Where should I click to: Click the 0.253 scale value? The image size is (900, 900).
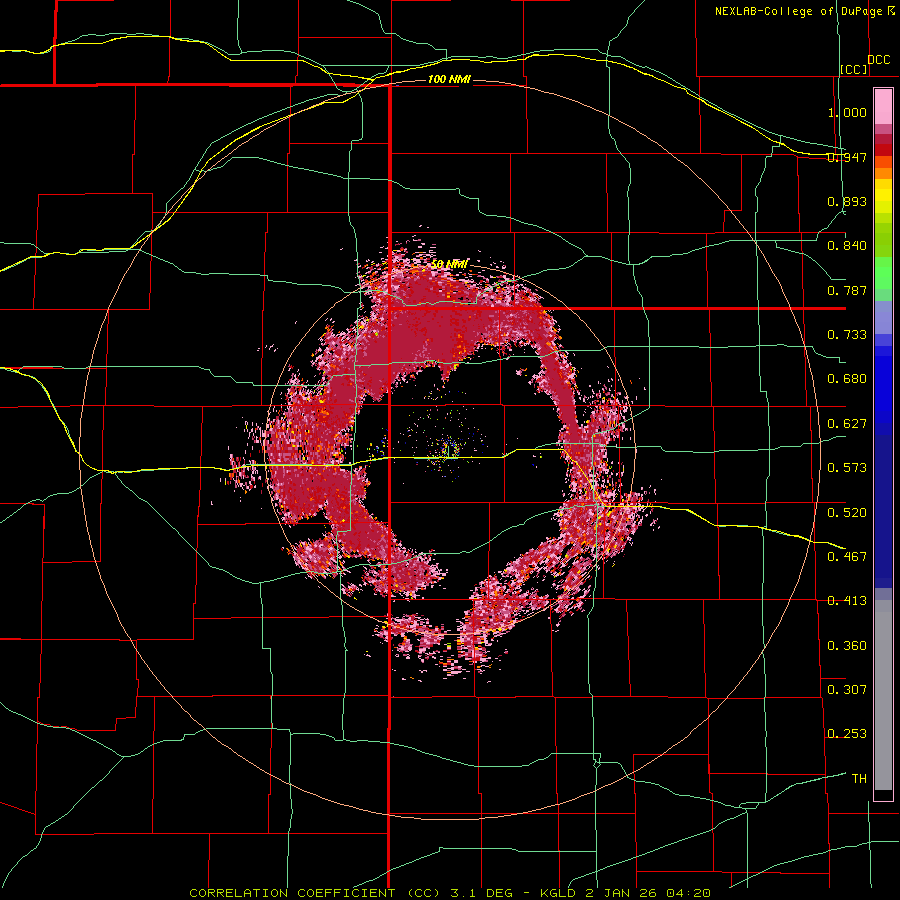pos(847,734)
